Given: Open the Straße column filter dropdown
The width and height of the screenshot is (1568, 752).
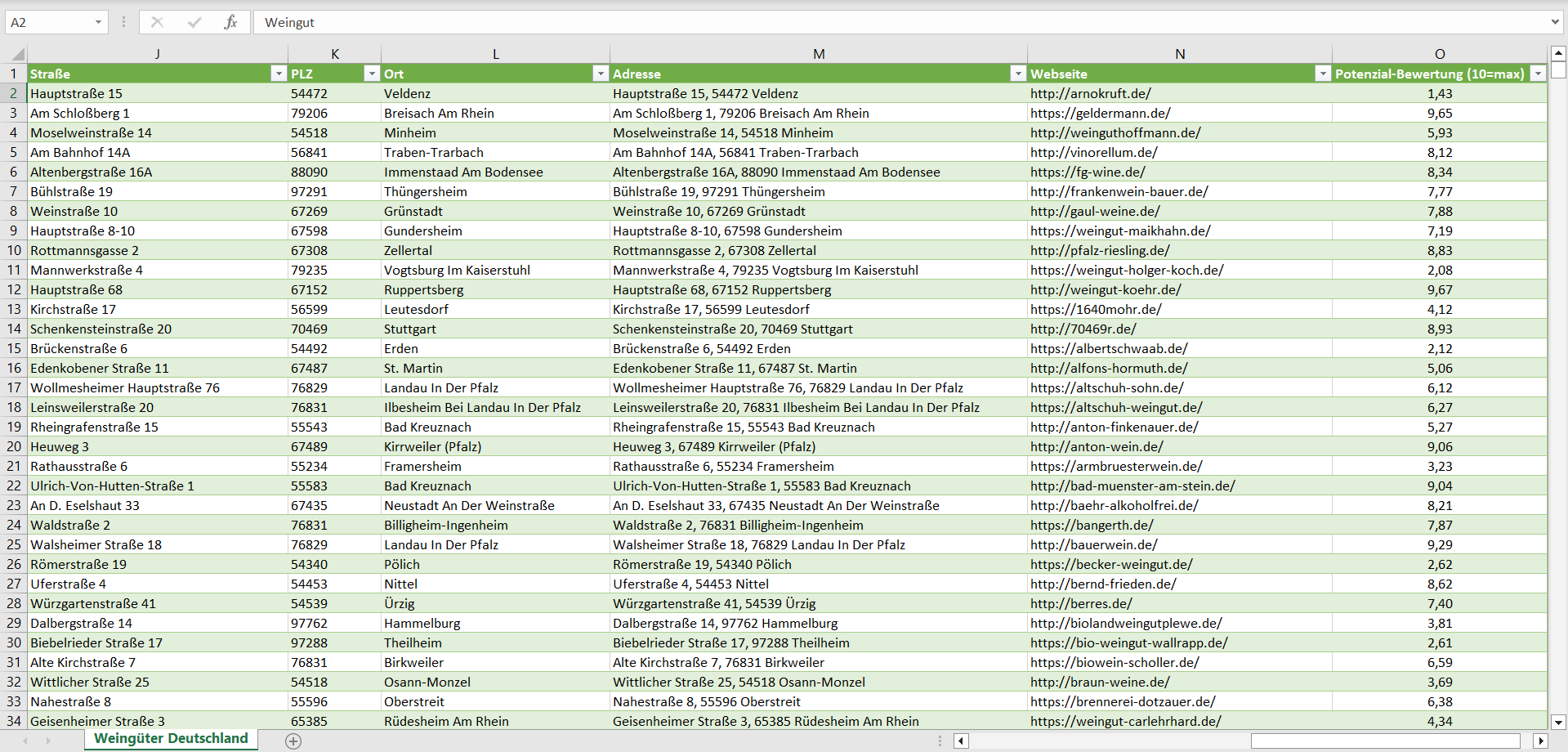Looking at the screenshot, I should click(278, 74).
